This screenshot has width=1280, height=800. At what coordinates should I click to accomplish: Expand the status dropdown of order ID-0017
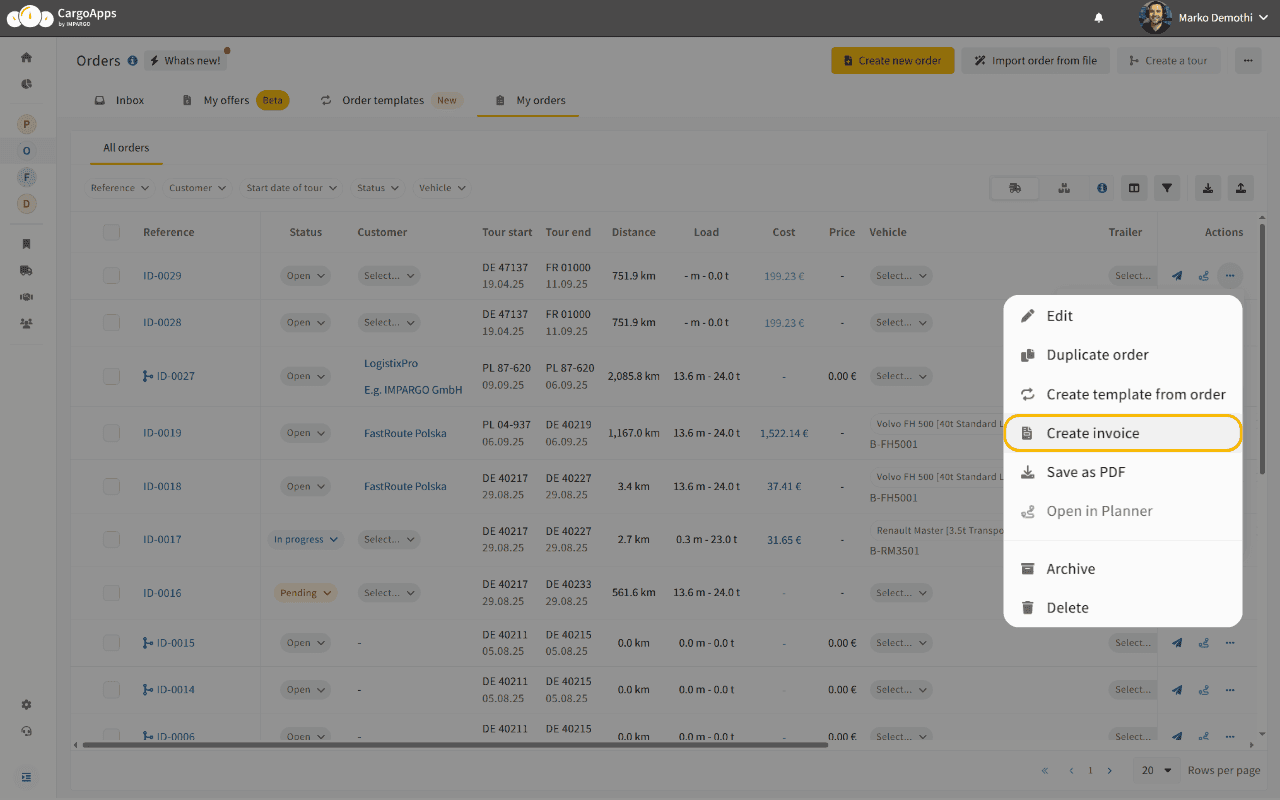tap(306, 539)
